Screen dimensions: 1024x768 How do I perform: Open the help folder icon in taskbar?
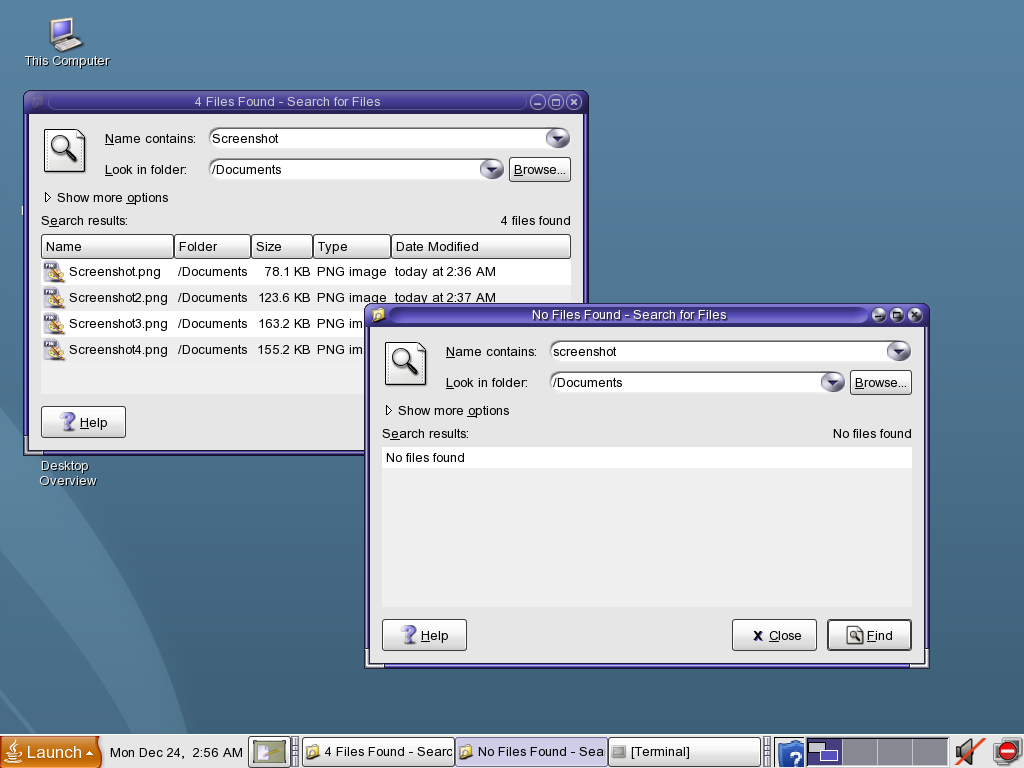coord(790,753)
